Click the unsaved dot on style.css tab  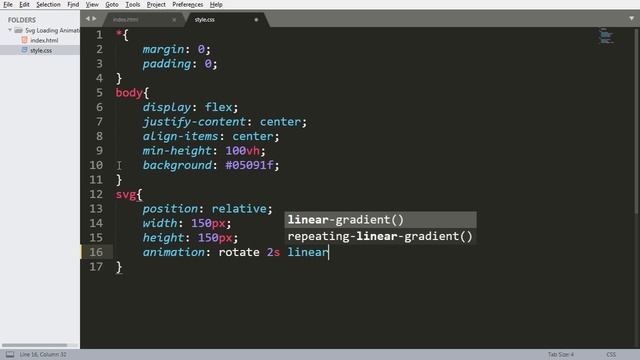256,20
